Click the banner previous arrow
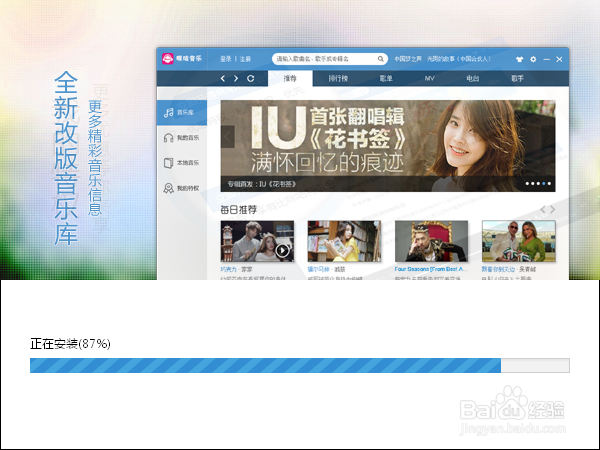The height and width of the screenshot is (450, 600). pos(228,137)
